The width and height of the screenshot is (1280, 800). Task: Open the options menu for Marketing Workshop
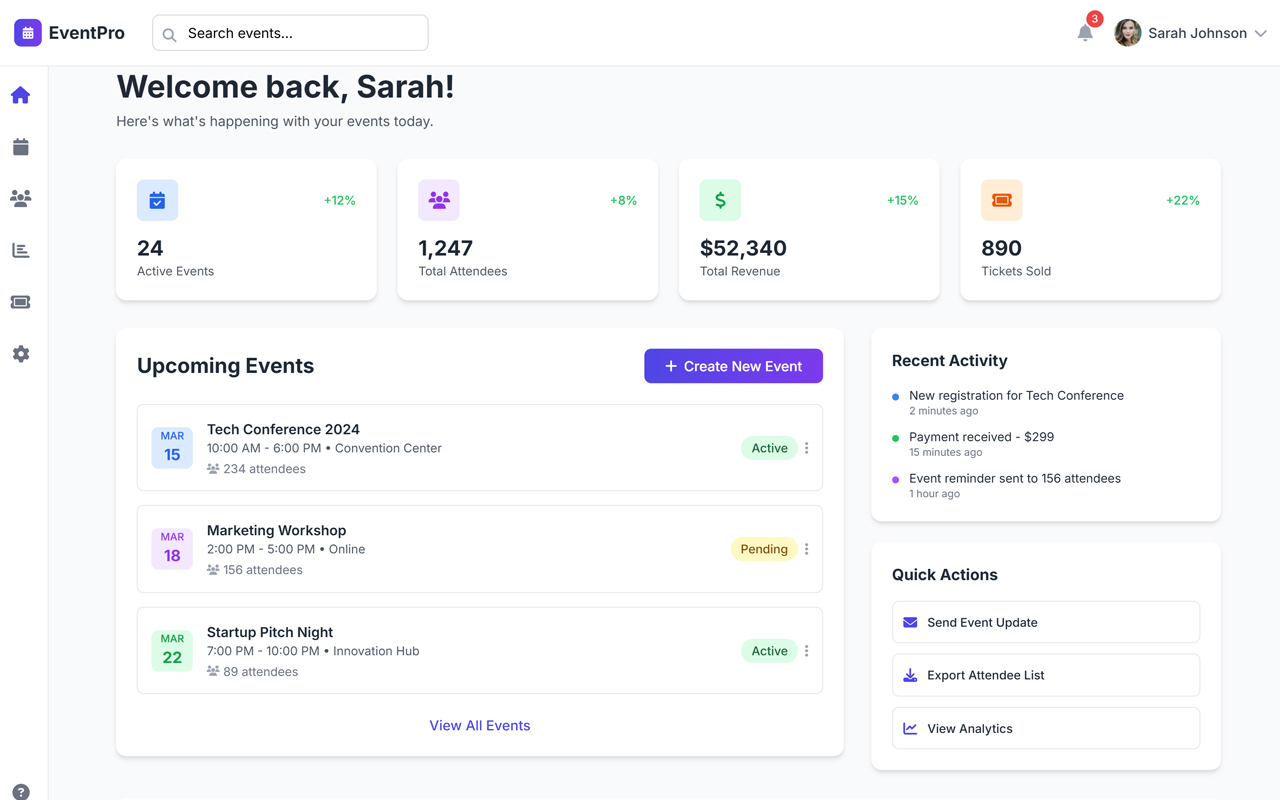[806, 548]
